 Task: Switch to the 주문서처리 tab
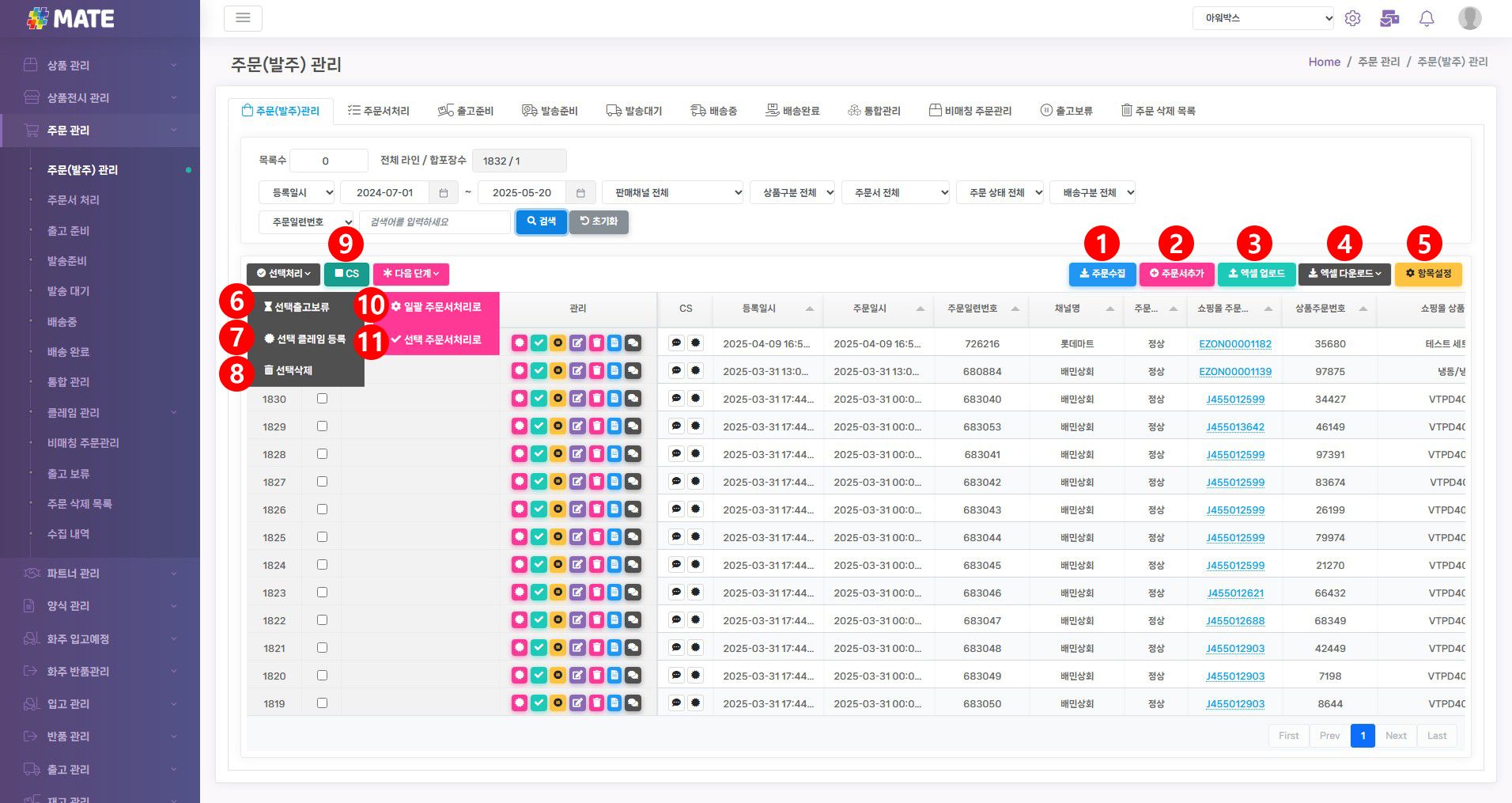[379, 111]
